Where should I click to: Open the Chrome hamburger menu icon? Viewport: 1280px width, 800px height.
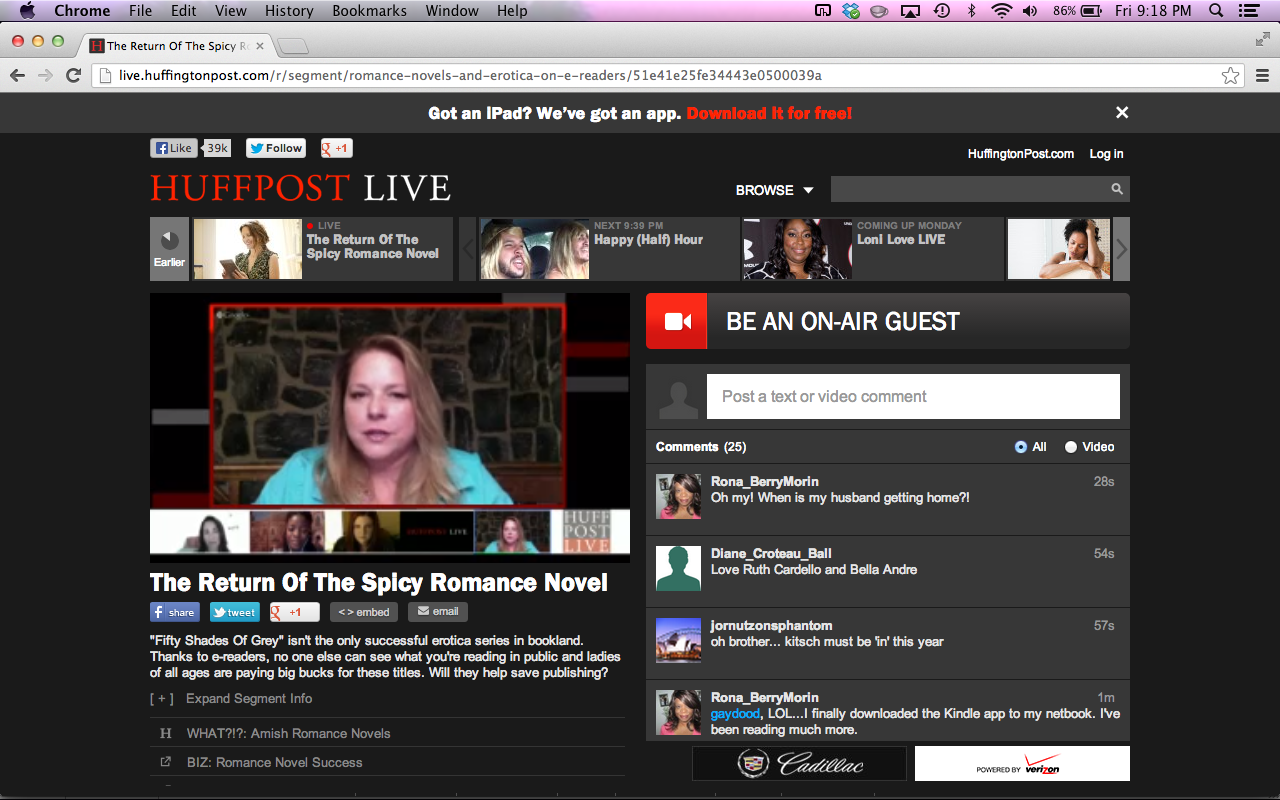[1262, 76]
